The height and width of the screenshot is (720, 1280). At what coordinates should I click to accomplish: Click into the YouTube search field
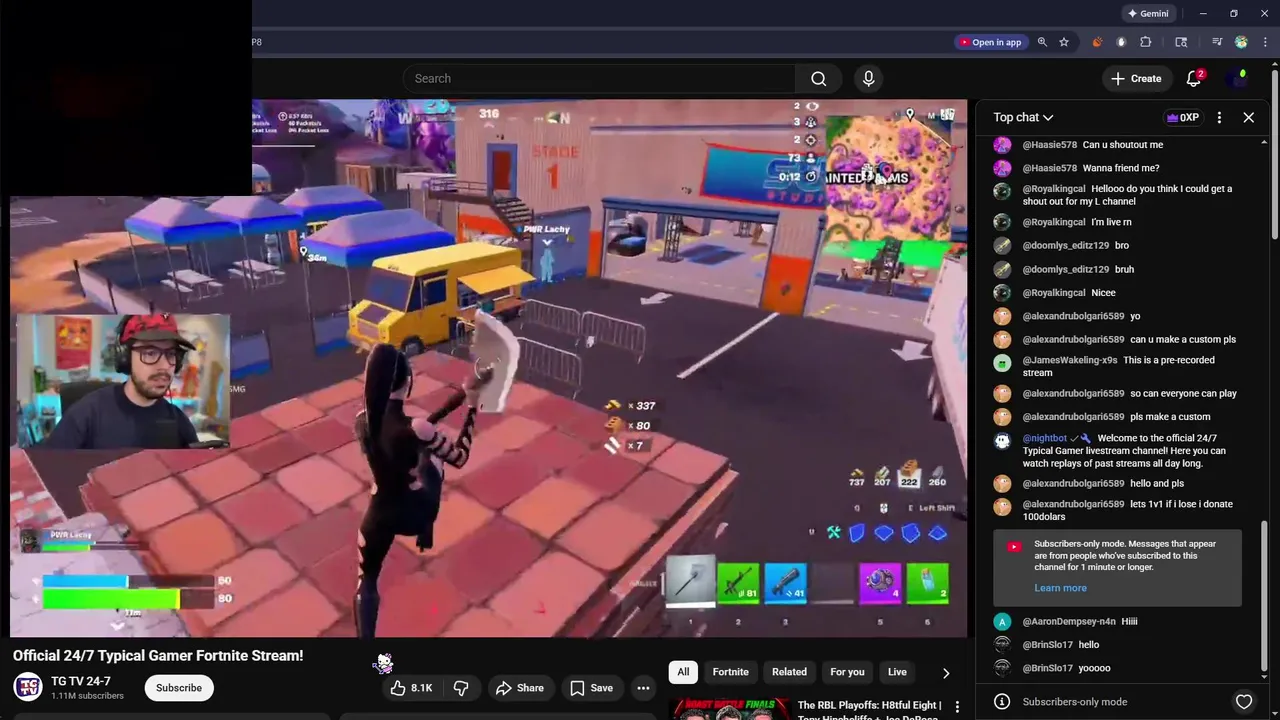[600, 78]
